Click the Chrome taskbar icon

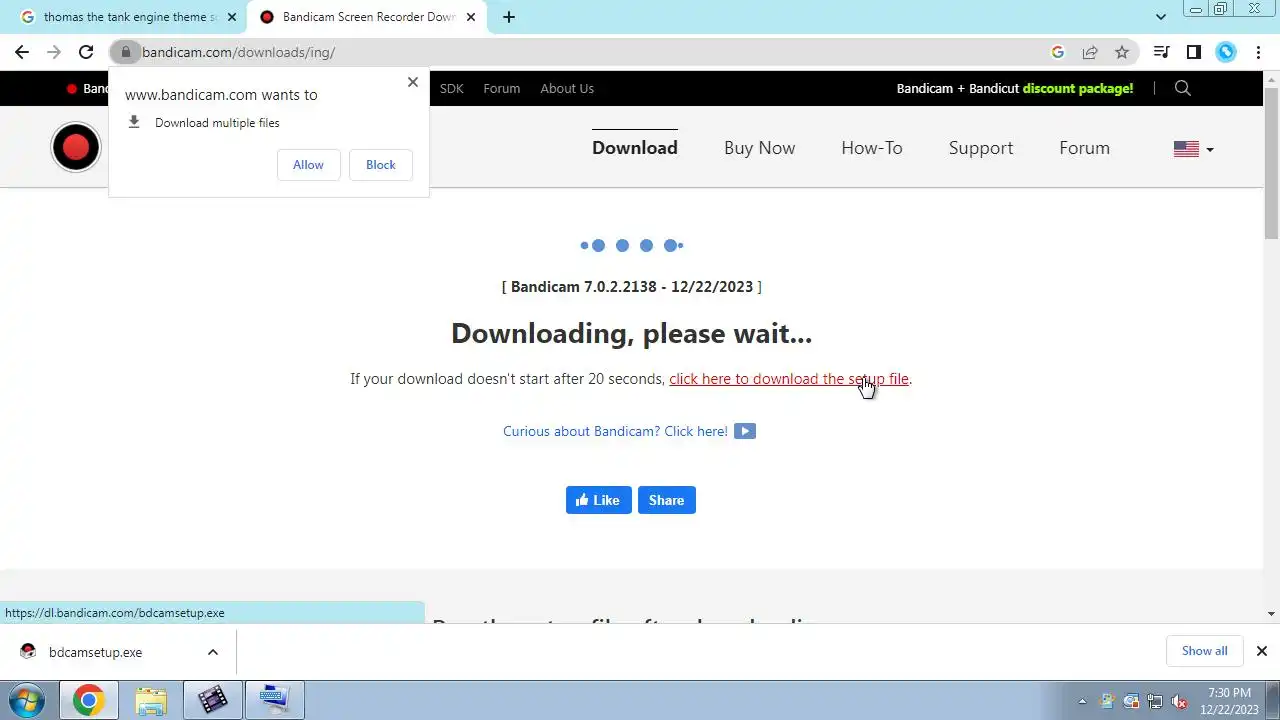coord(88,701)
